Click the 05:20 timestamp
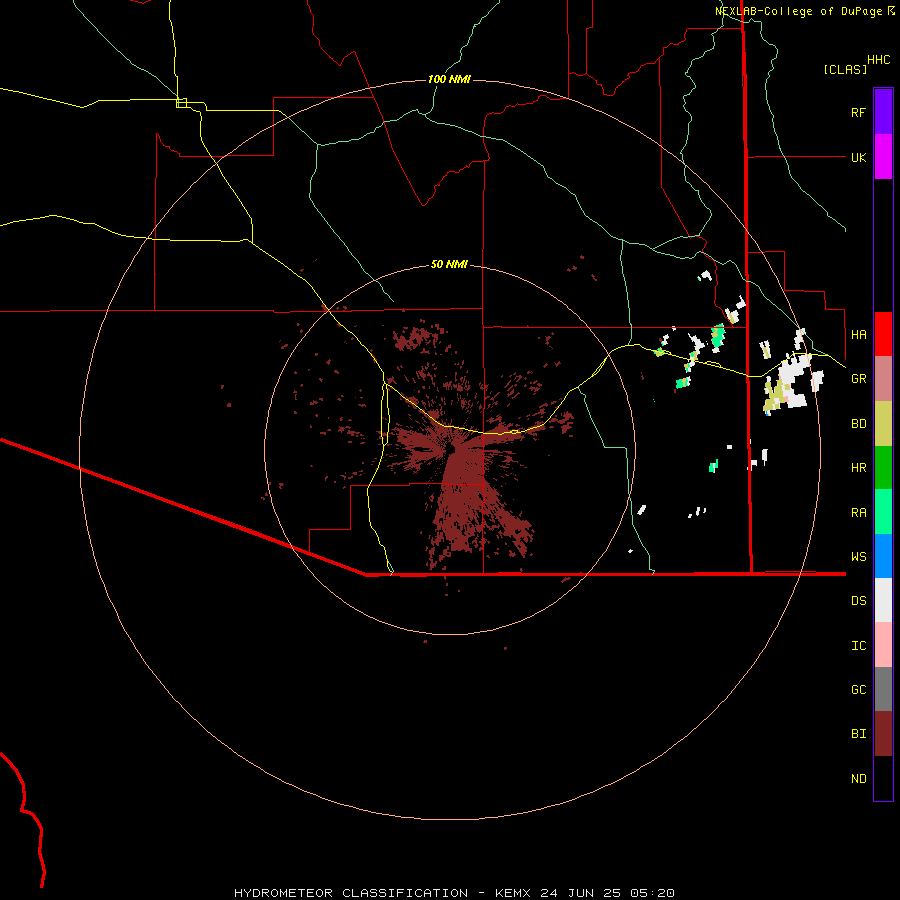The image size is (900, 900). [652, 893]
